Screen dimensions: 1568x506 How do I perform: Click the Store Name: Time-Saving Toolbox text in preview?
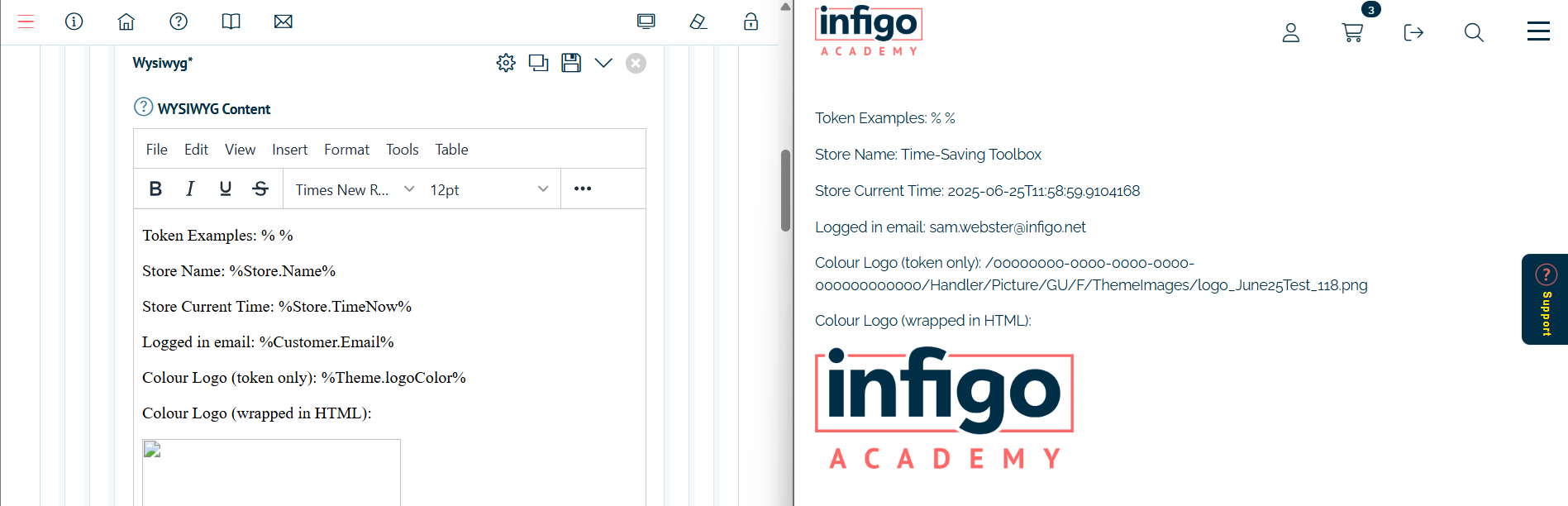click(928, 155)
